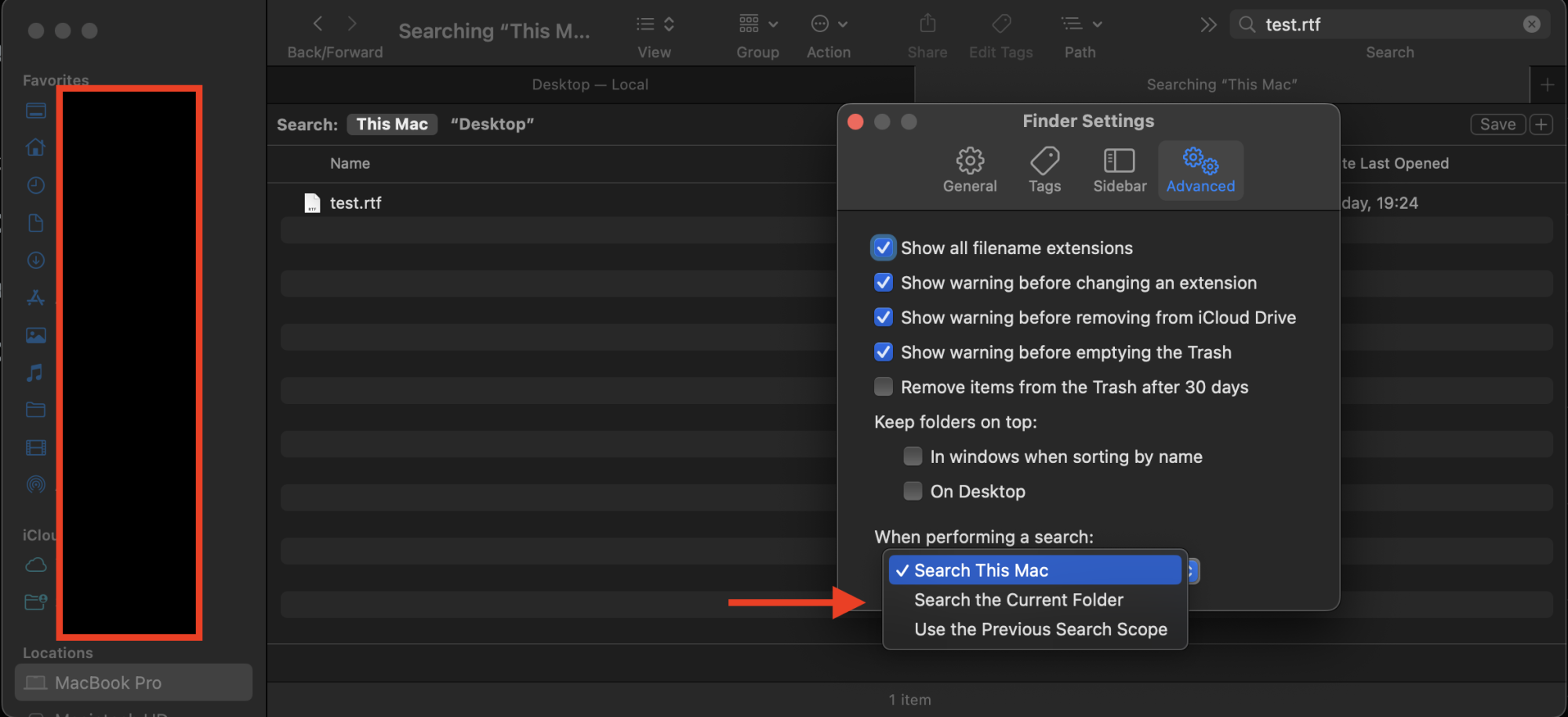
Task: Select the folder icon above Movies in sidebar
Action: click(x=35, y=409)
